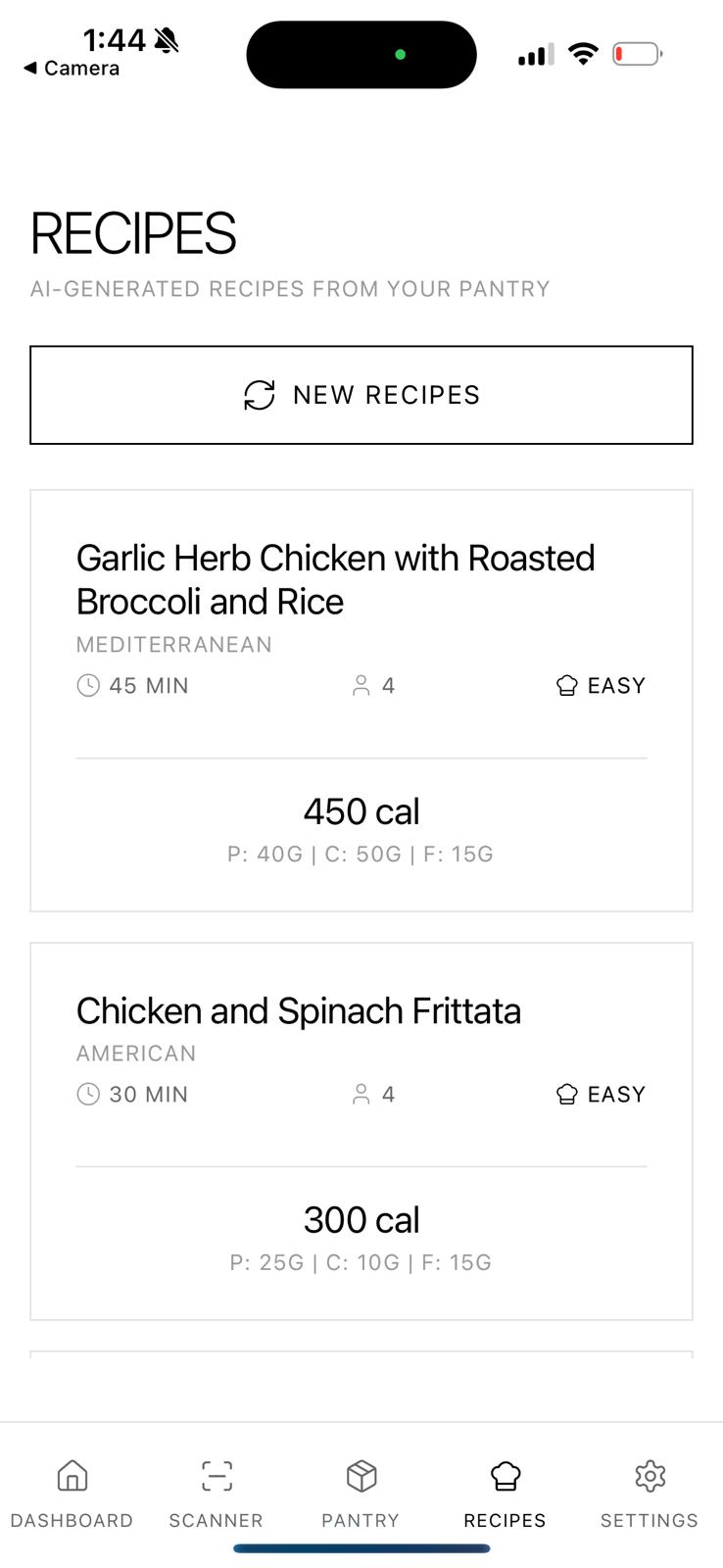This screenshot has height=1568, width=723.
Task: Open the Dashboard home icon
Action: tap(72, 1475)
